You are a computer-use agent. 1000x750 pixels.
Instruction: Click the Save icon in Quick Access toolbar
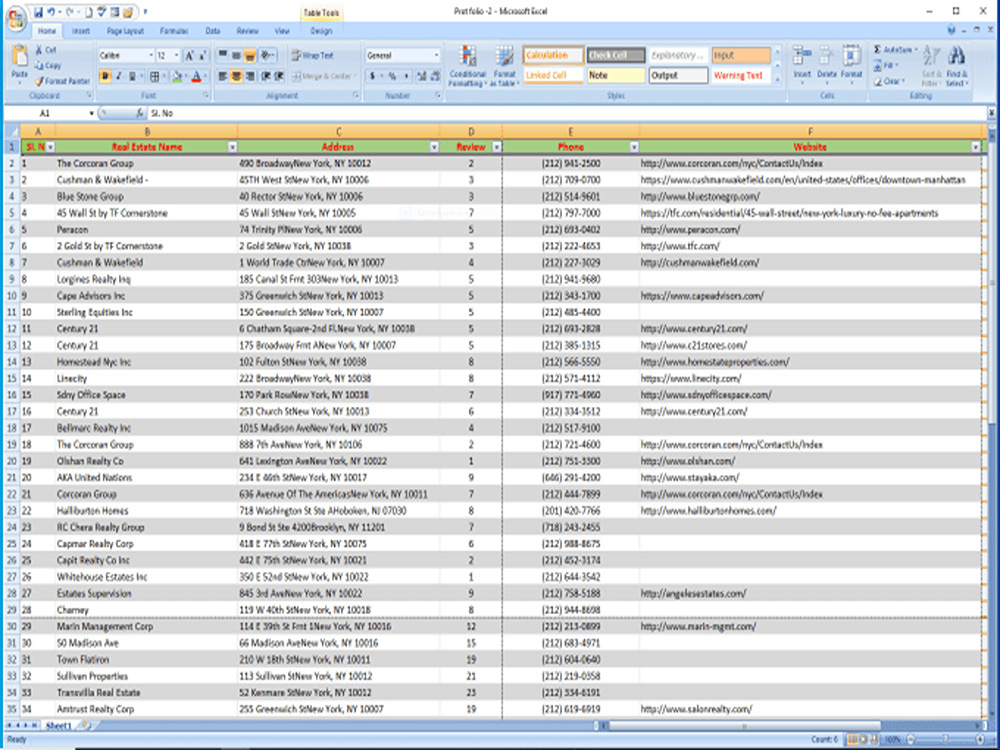38,12
